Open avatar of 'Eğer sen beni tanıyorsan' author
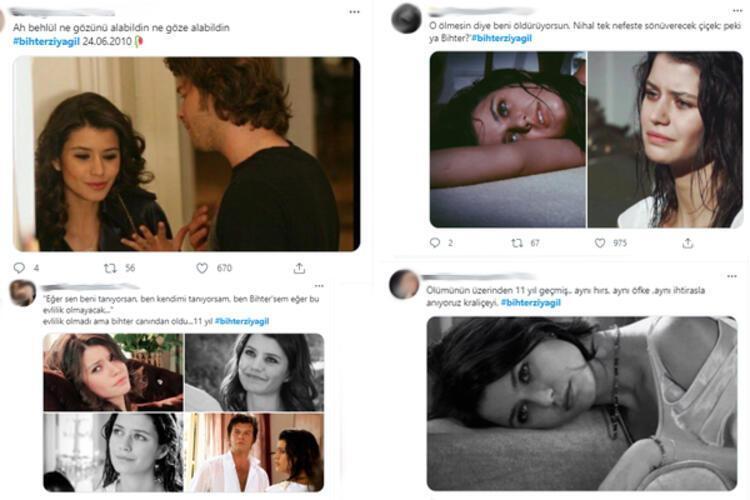Image resolution: width=750 pixels, height=500 pixels. pyautogui.click(x=22, y=292)
